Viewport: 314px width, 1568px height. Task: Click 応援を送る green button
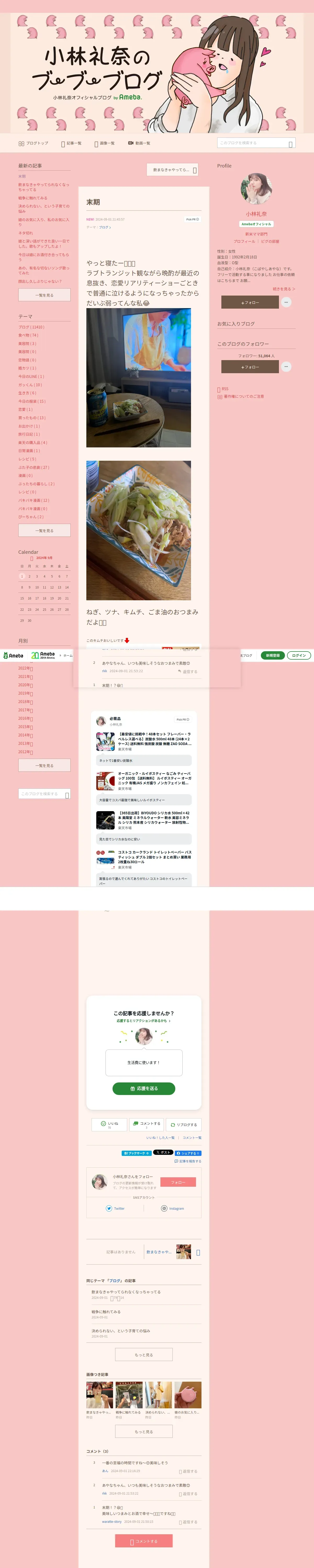tap(144, 1088)
